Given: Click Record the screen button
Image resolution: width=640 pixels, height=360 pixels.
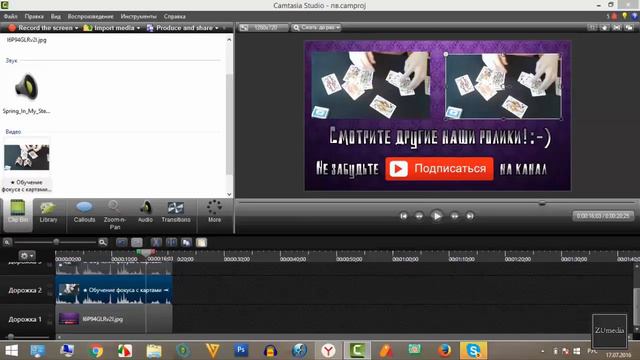Looking at the screenshot, I should point(41,28).
